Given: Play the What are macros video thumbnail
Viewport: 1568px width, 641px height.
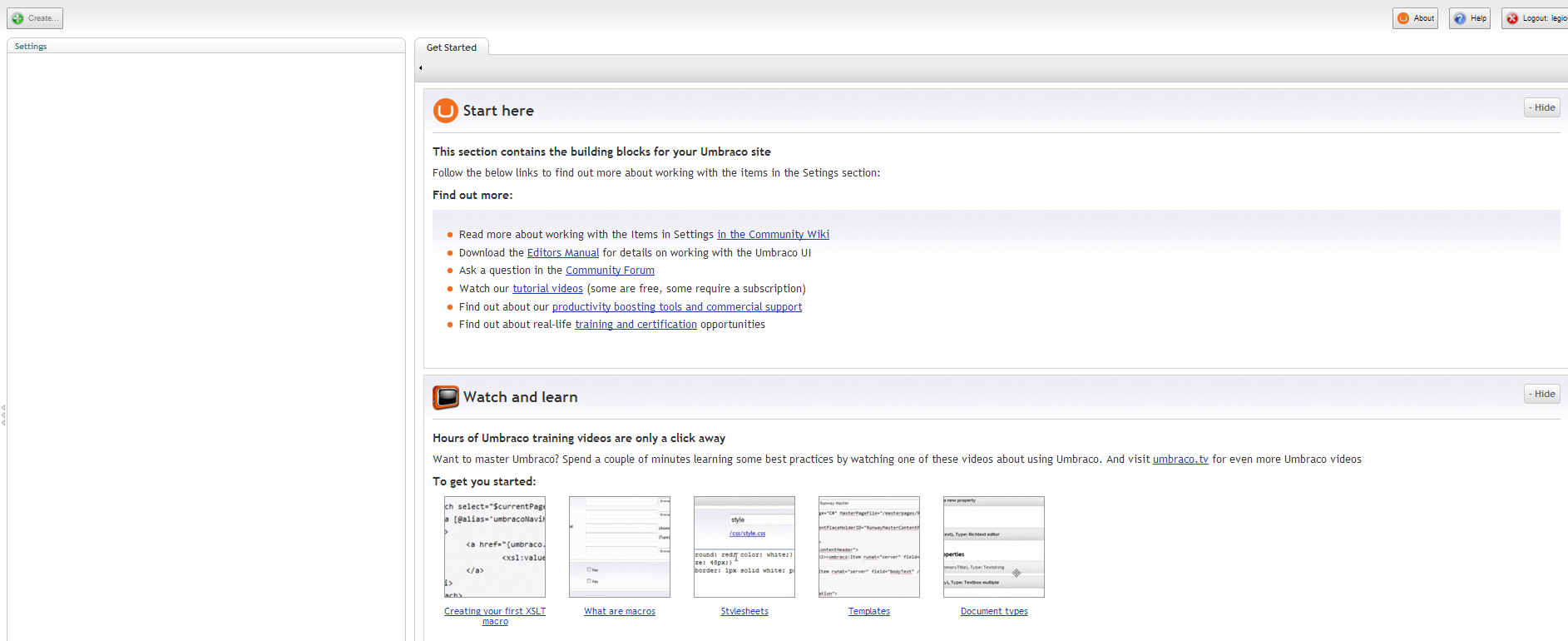Looking at the screenshot, I should tap(620, 547).
